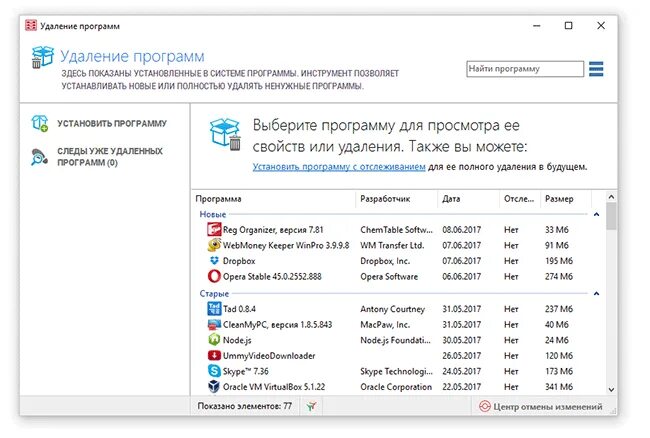Click the undo center lifebuoy icon

[x=484, y=407]
